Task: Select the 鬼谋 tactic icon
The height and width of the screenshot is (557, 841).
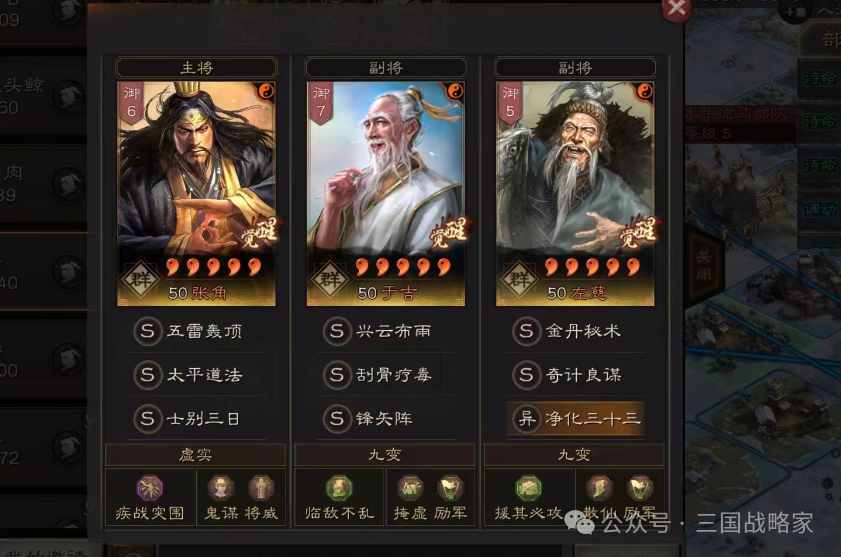Action: click(x=221, y=488)
